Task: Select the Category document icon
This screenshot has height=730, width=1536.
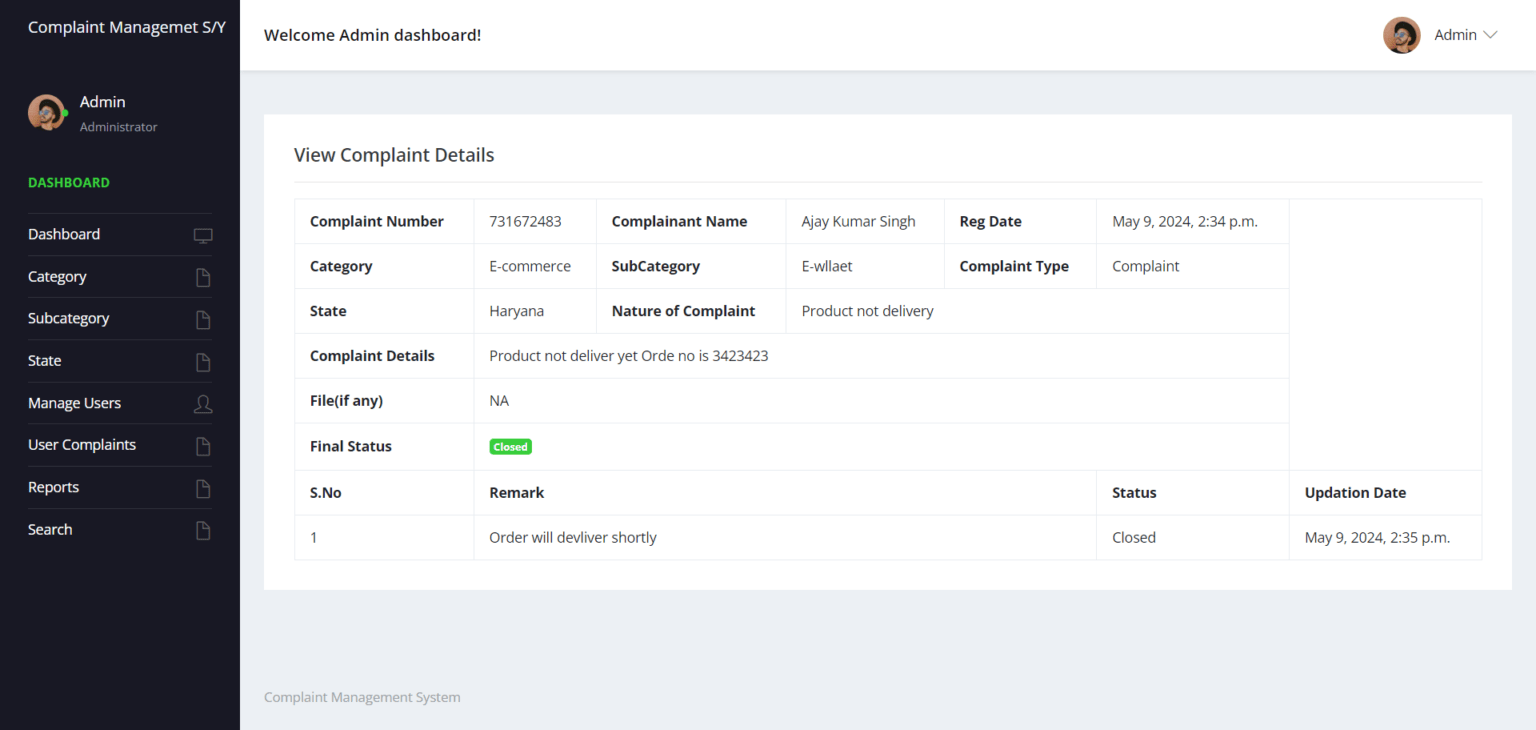Action: click(x=203, y=276)
